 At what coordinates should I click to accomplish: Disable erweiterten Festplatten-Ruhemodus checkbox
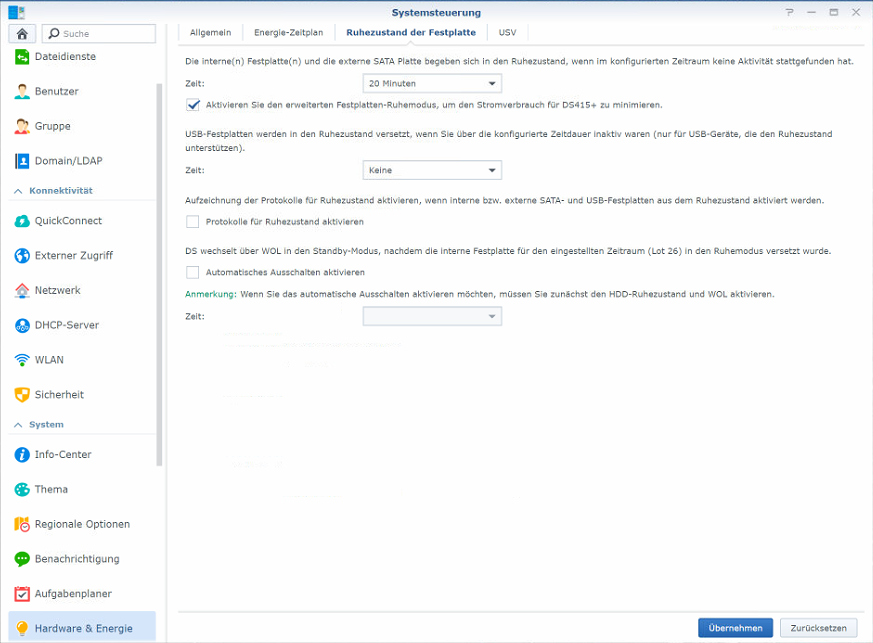point(193,105)
